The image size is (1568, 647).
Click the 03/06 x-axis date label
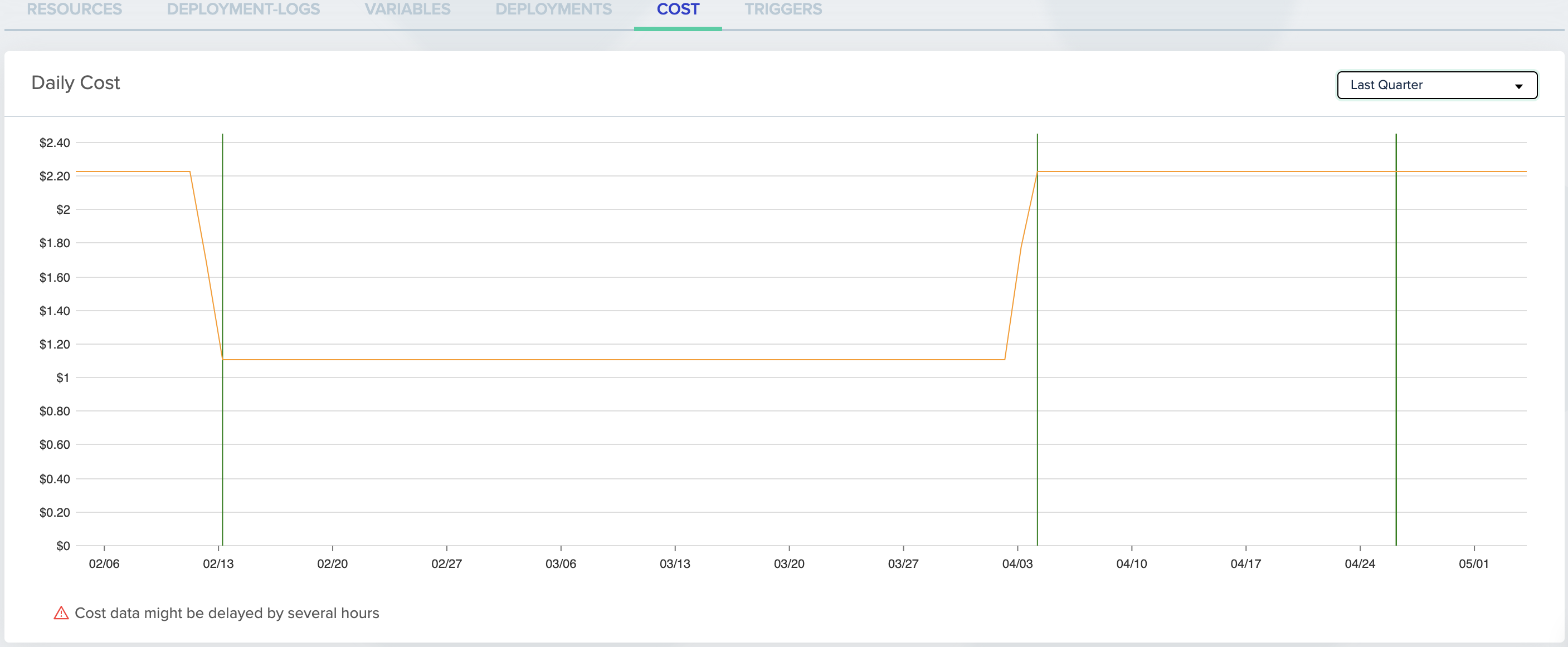[561, 563]
